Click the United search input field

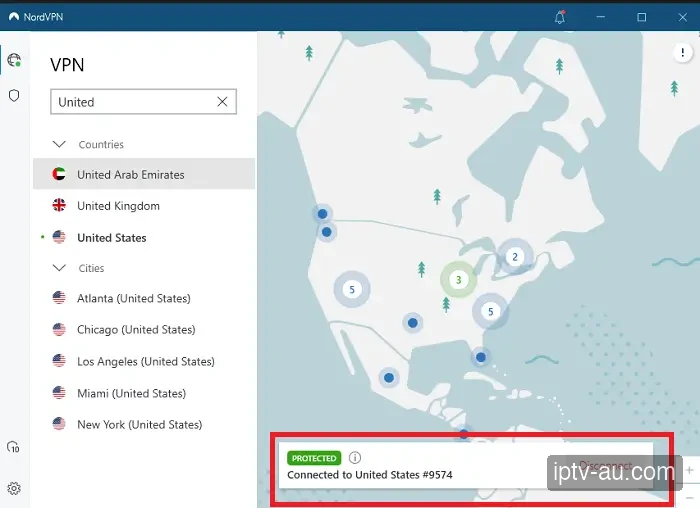(x=143, y=102)
